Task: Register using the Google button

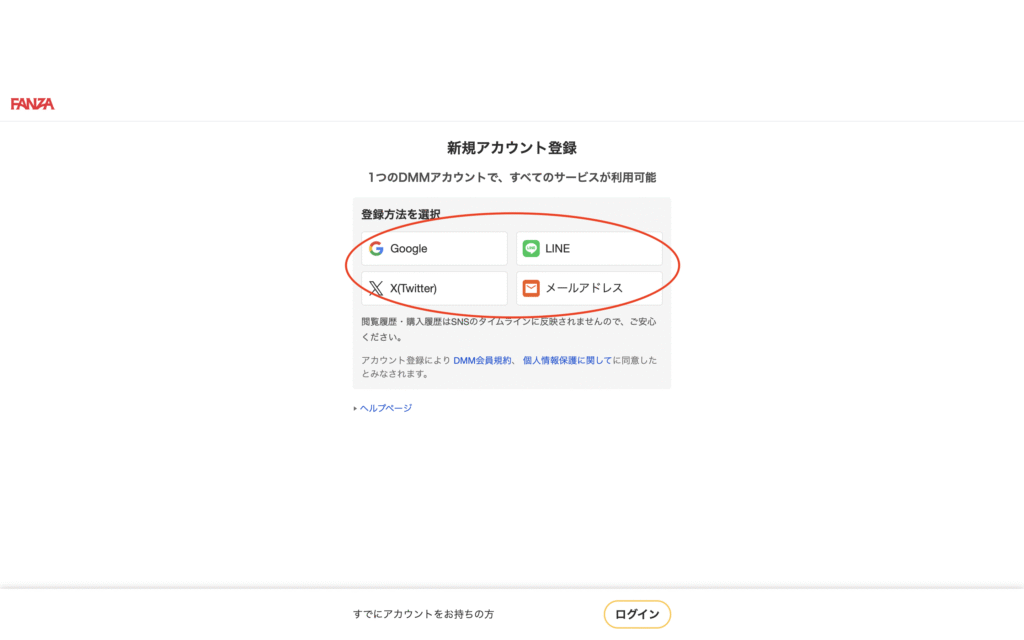Action: (434, 248)
